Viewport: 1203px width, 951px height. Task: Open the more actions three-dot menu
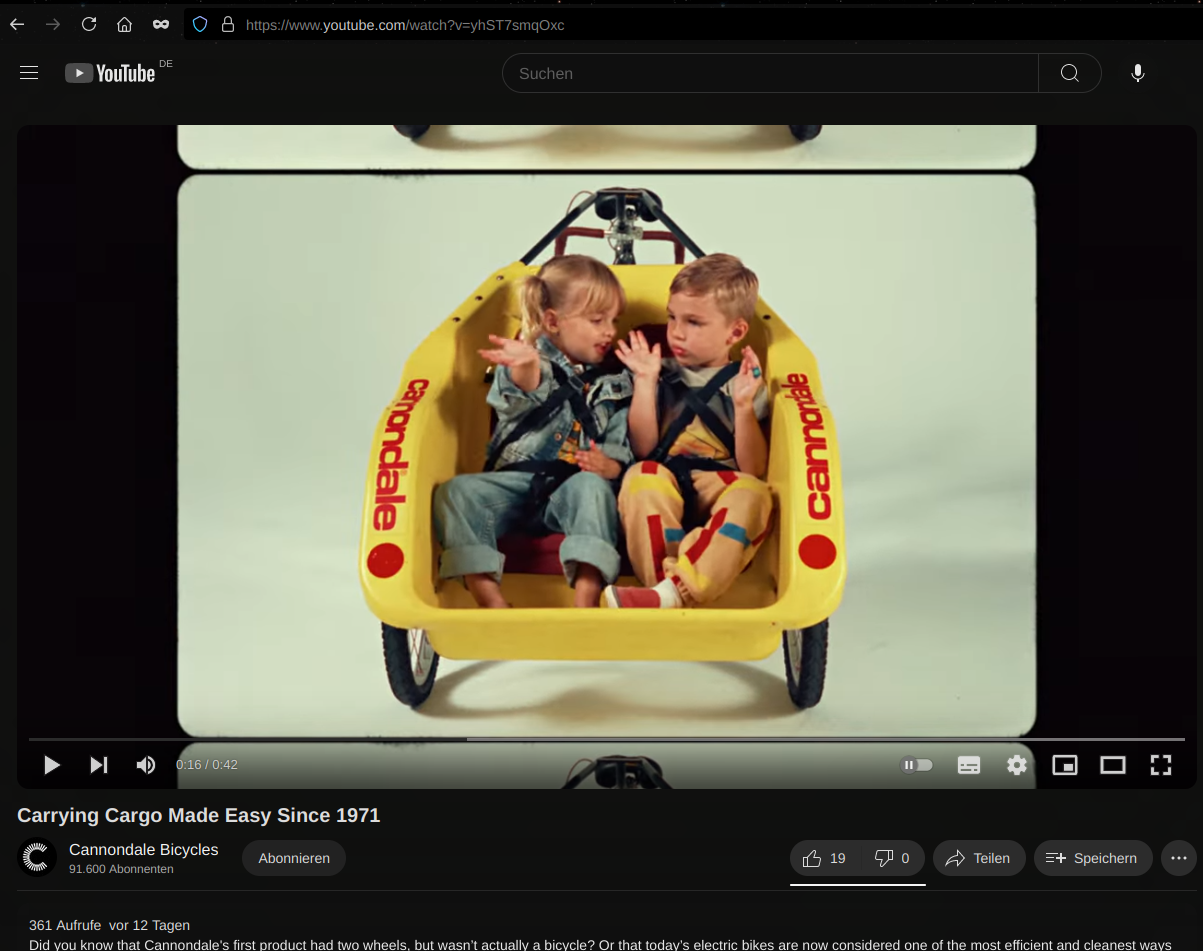pos(1179,858)
